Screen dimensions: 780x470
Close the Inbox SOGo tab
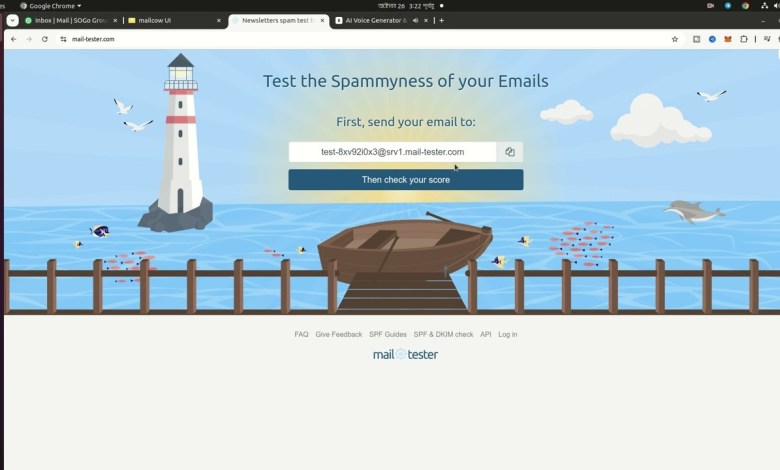click(115, 20)
